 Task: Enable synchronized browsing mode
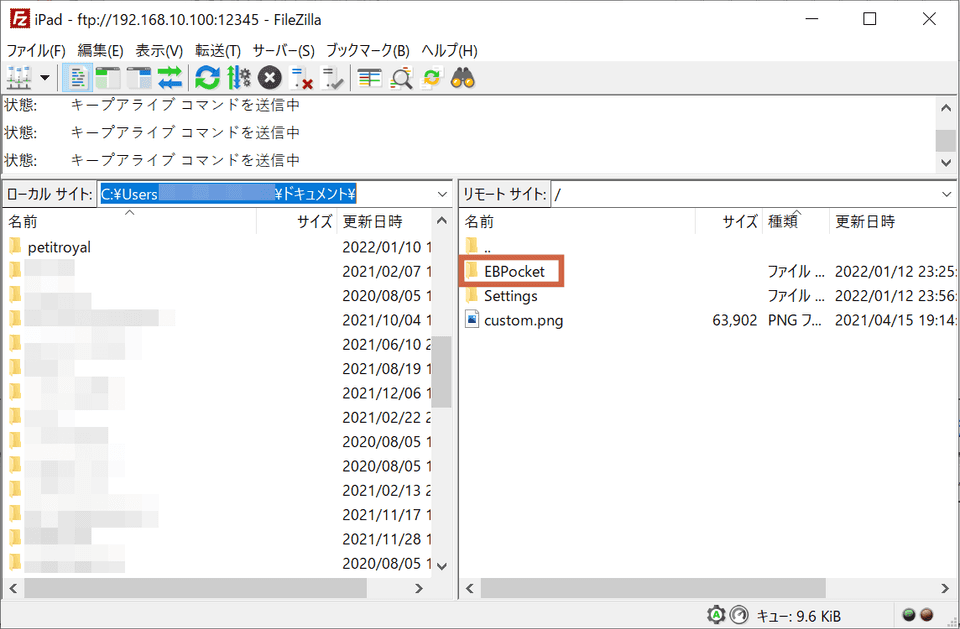pyautogui.click(x=431, y=77)
